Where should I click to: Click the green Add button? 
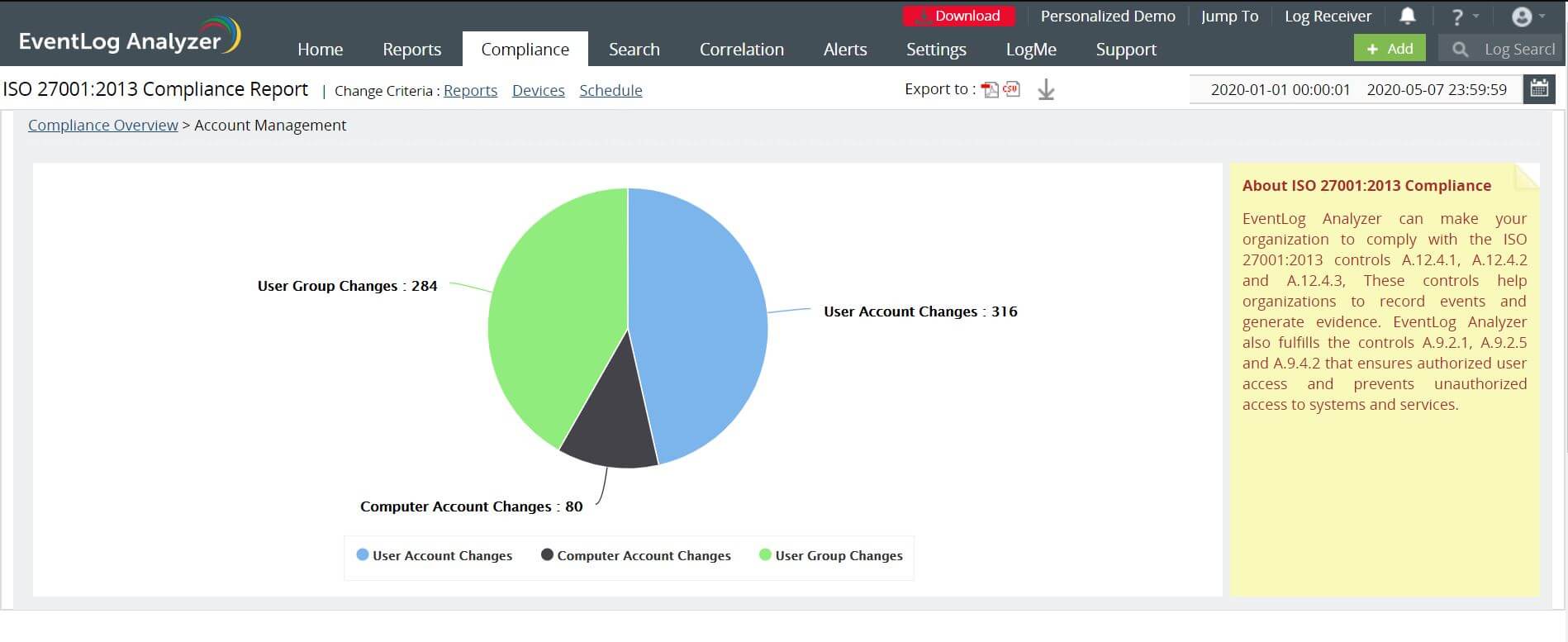[1390, 49]
